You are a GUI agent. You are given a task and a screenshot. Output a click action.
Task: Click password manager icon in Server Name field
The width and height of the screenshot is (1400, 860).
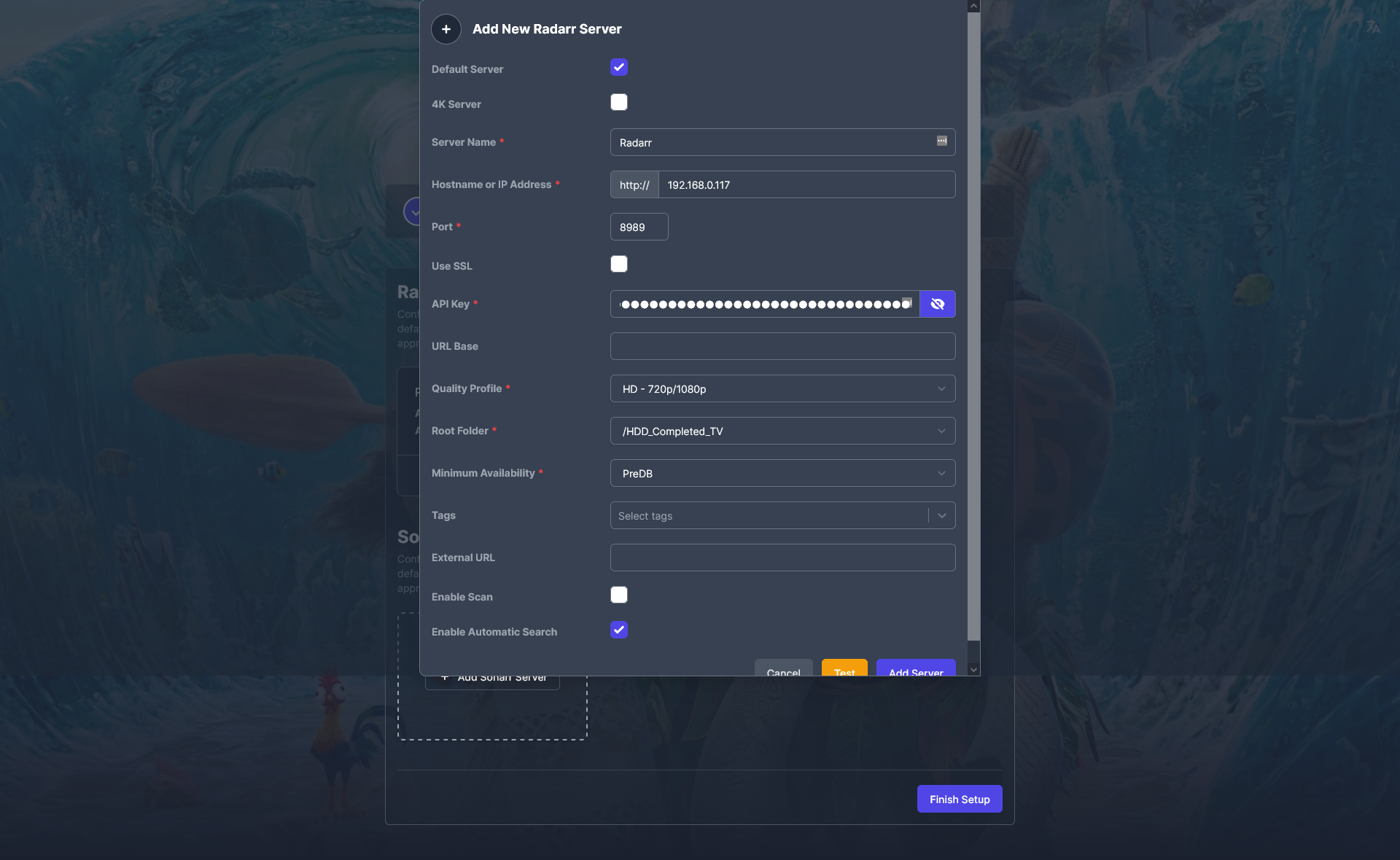[x=941, y=141]
